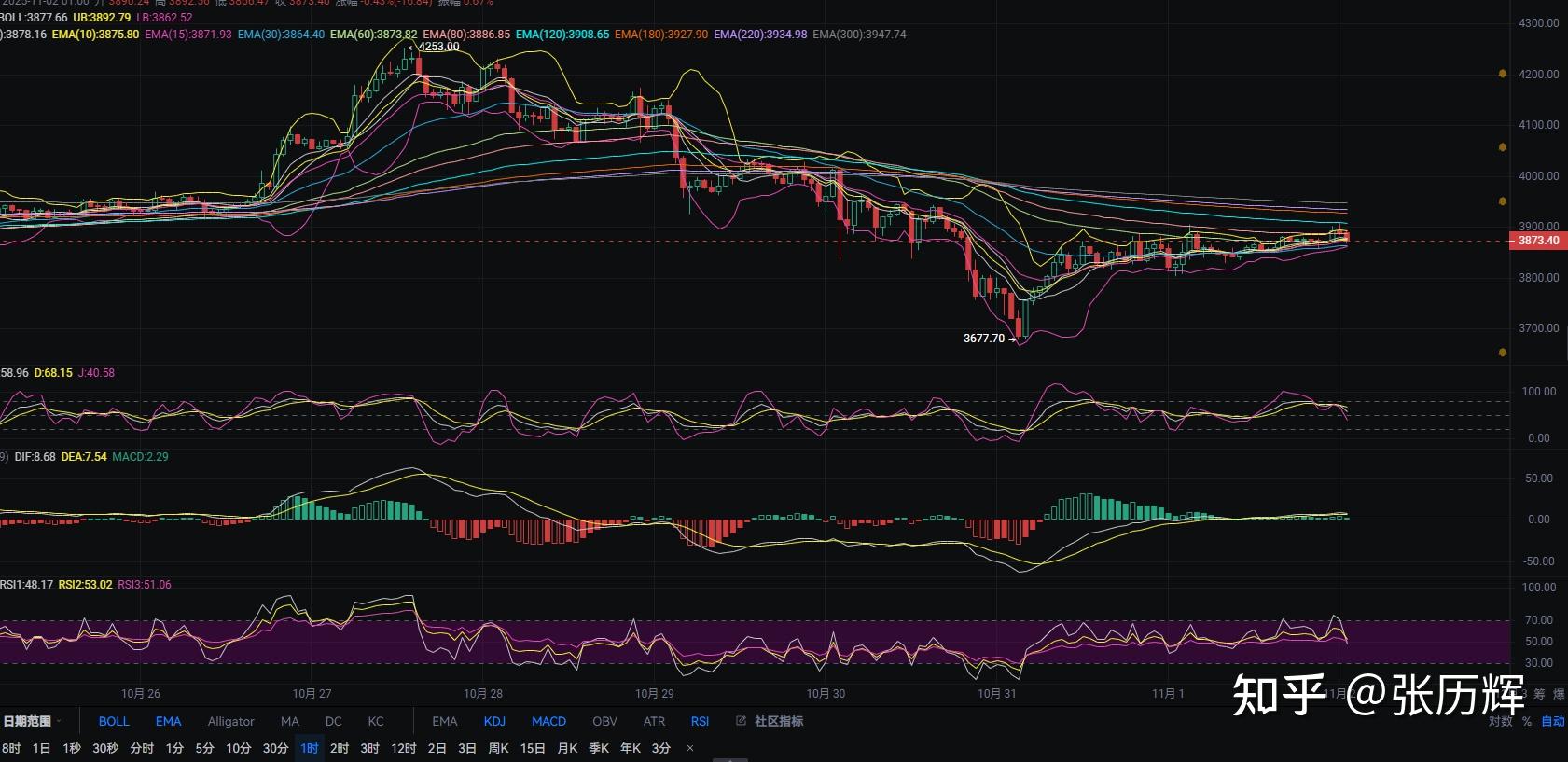Enable the Alligator indicator
The image size is (1568, 762).
(x=230, y=721)
